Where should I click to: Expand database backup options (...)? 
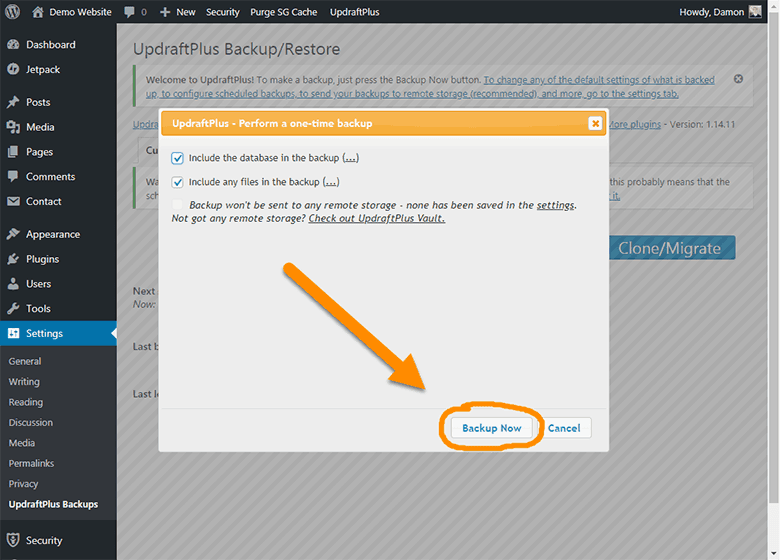point(351,158)
